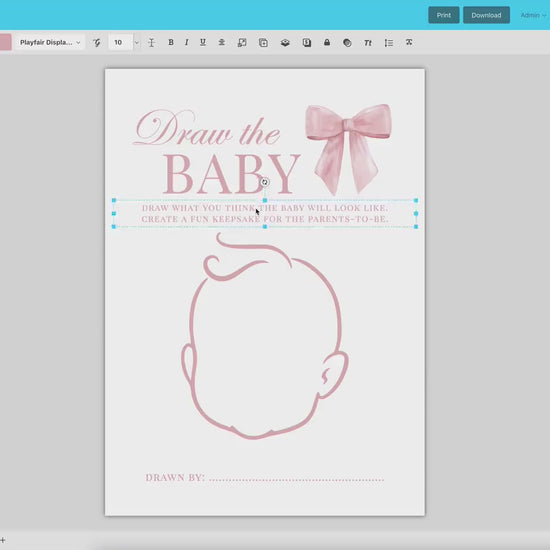Open the line spacing list icon
Image resolution: width=550 pixels, height=550 pixels.
pos(389,43)
